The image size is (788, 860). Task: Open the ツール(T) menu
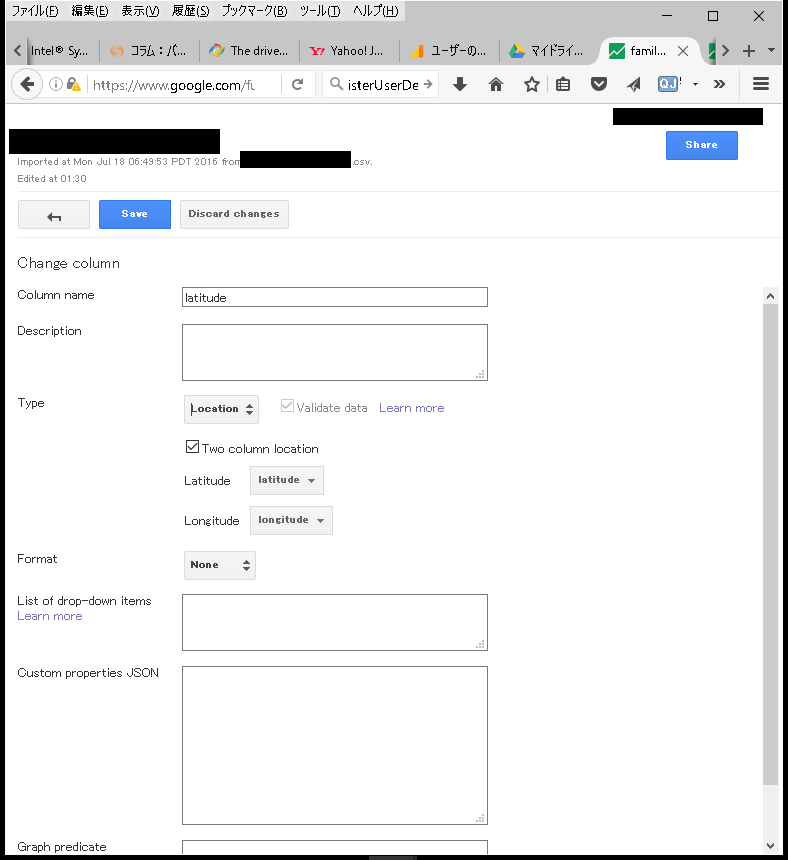[320, 11]
